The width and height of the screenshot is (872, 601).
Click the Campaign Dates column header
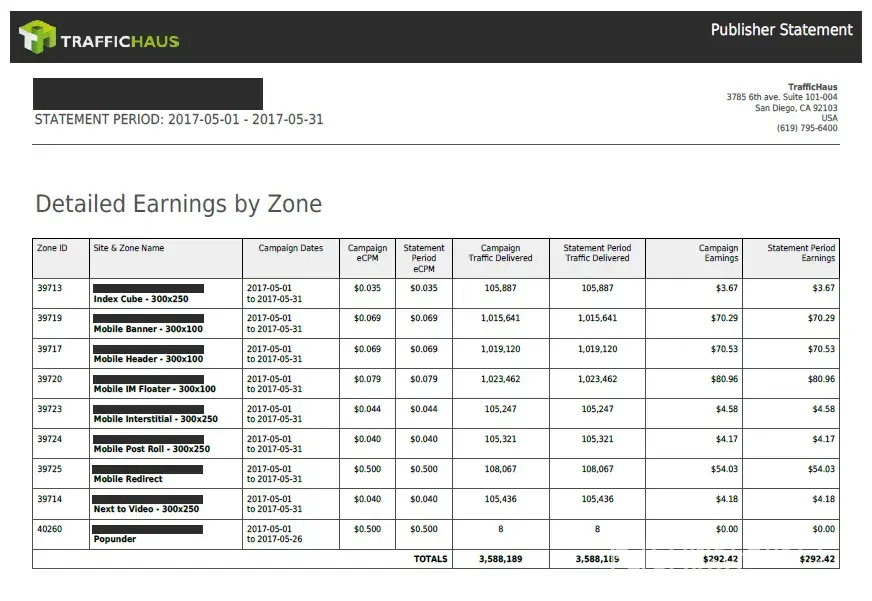(290, 248)
